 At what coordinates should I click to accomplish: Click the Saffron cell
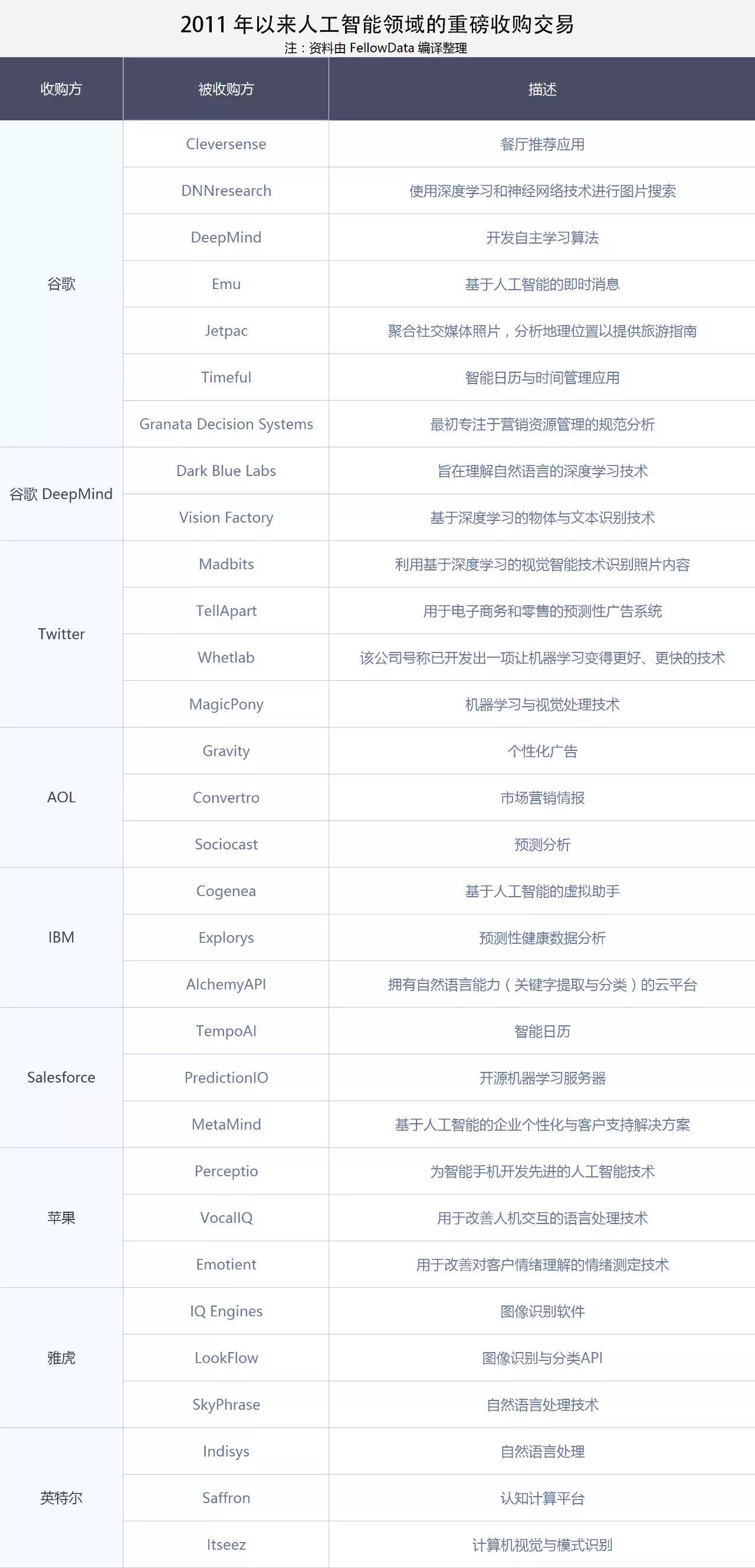click(226, 1498)
